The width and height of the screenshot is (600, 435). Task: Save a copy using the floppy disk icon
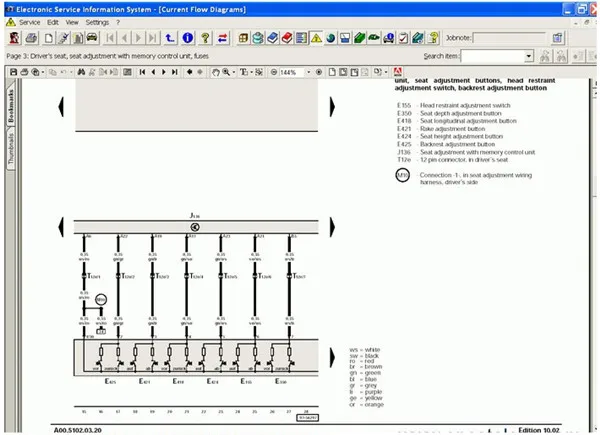click(x=13, y=72)
